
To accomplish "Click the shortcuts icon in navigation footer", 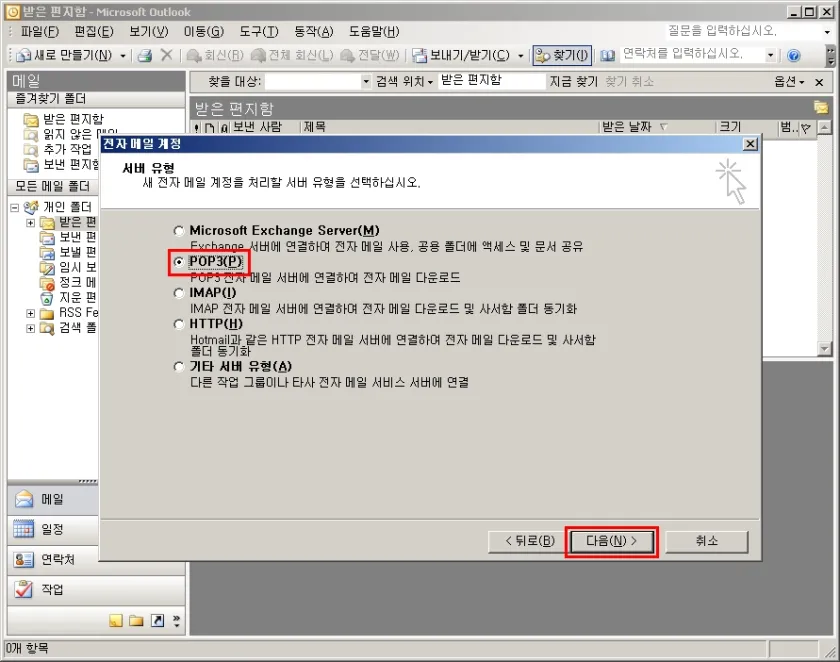I will point(157,621).
